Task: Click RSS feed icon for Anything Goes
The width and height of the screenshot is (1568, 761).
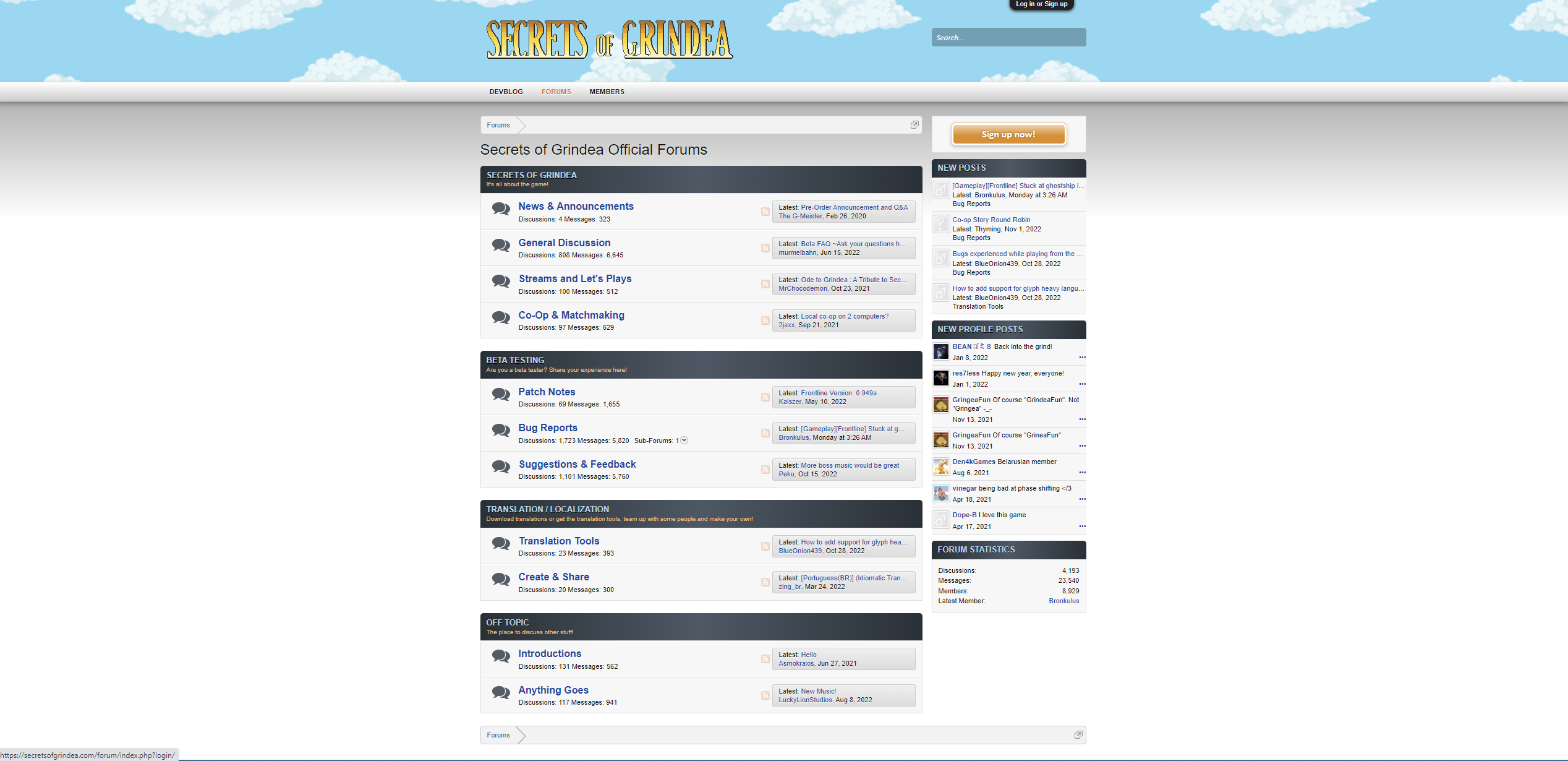Action: coord(765,695)
